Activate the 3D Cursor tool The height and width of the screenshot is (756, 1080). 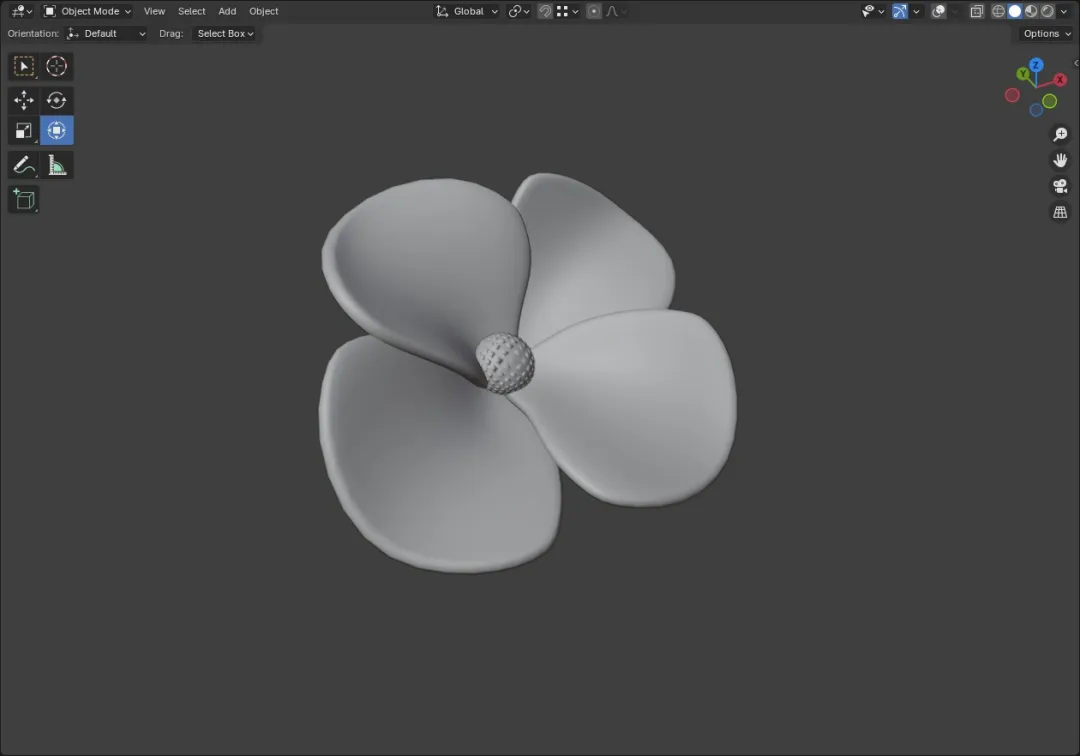pyautogui.click(x=56, y=66)
